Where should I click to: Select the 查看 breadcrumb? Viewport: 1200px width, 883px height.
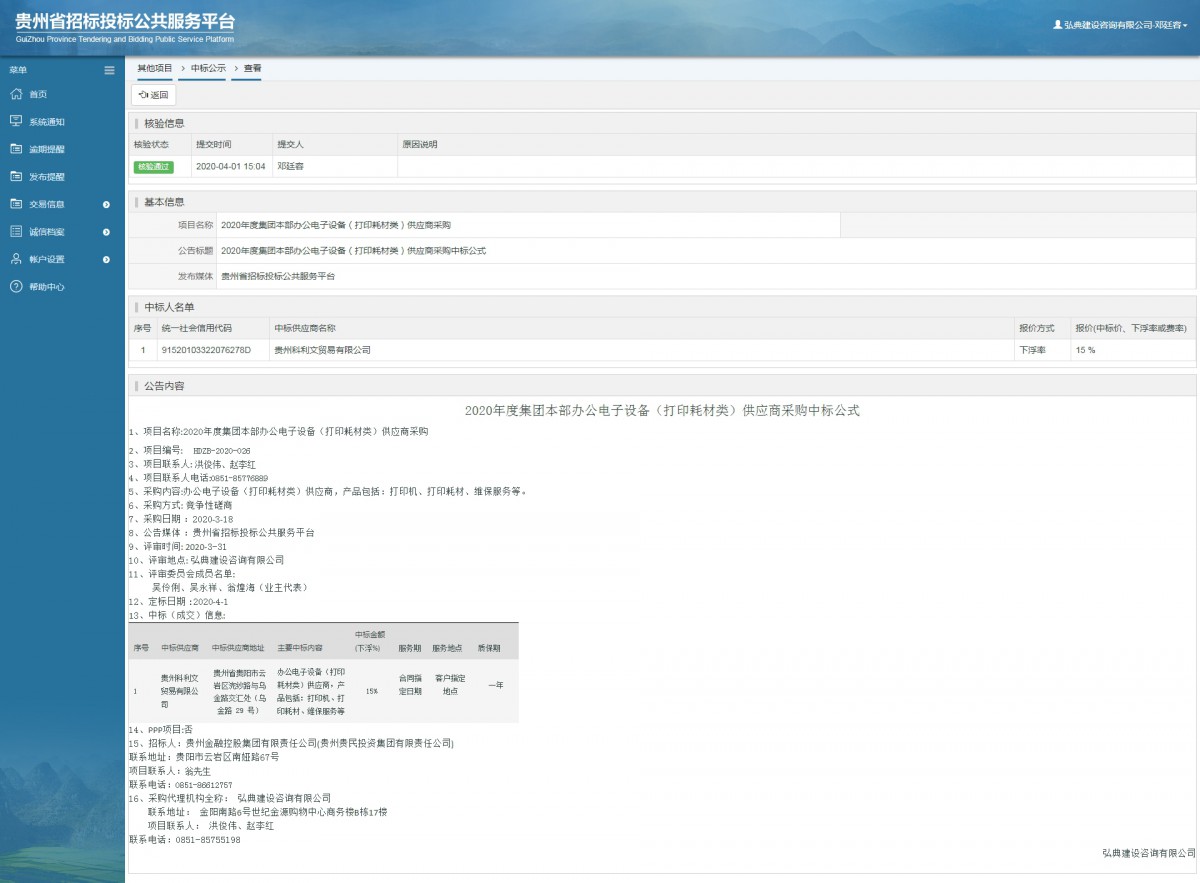pyautogui.click(x=252, y=68)
